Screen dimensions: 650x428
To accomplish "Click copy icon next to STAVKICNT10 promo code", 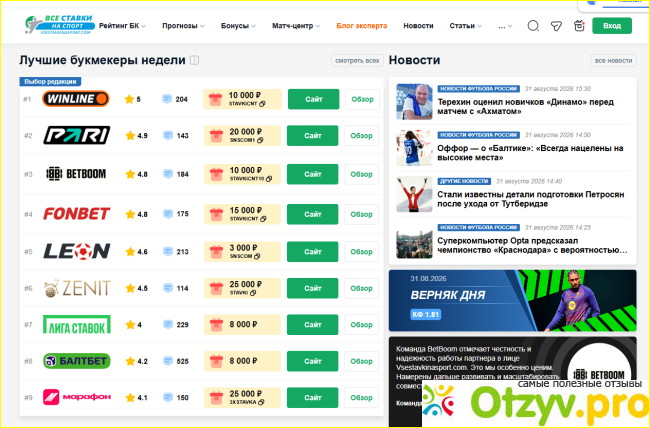I will 269,179.
